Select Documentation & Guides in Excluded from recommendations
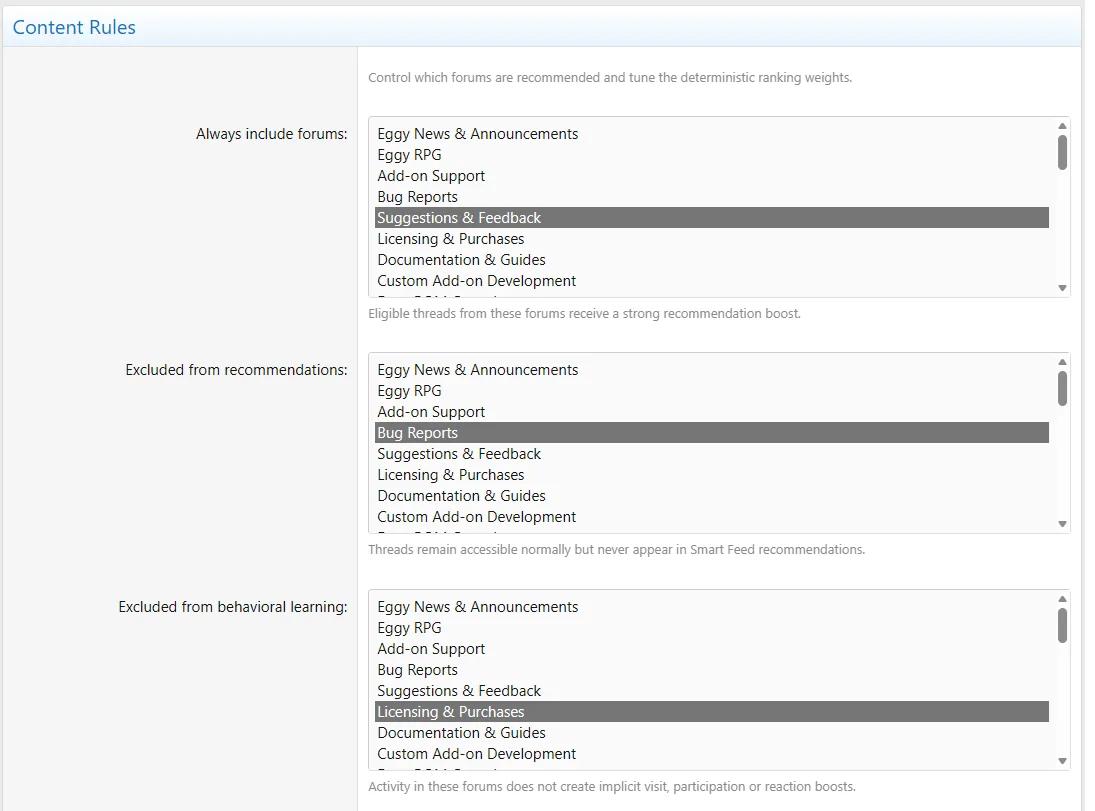Image resolution: width=1095 pixels, height=811 pixels. pos(712,496)
